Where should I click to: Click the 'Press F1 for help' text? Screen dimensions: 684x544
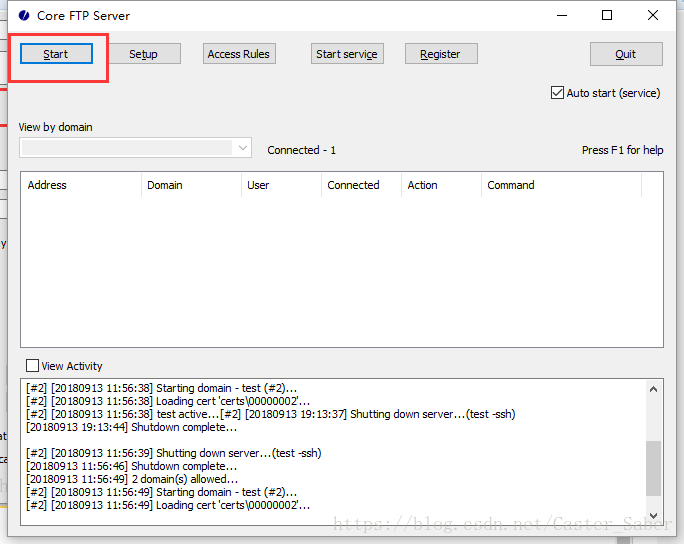(x=622, y=150)
